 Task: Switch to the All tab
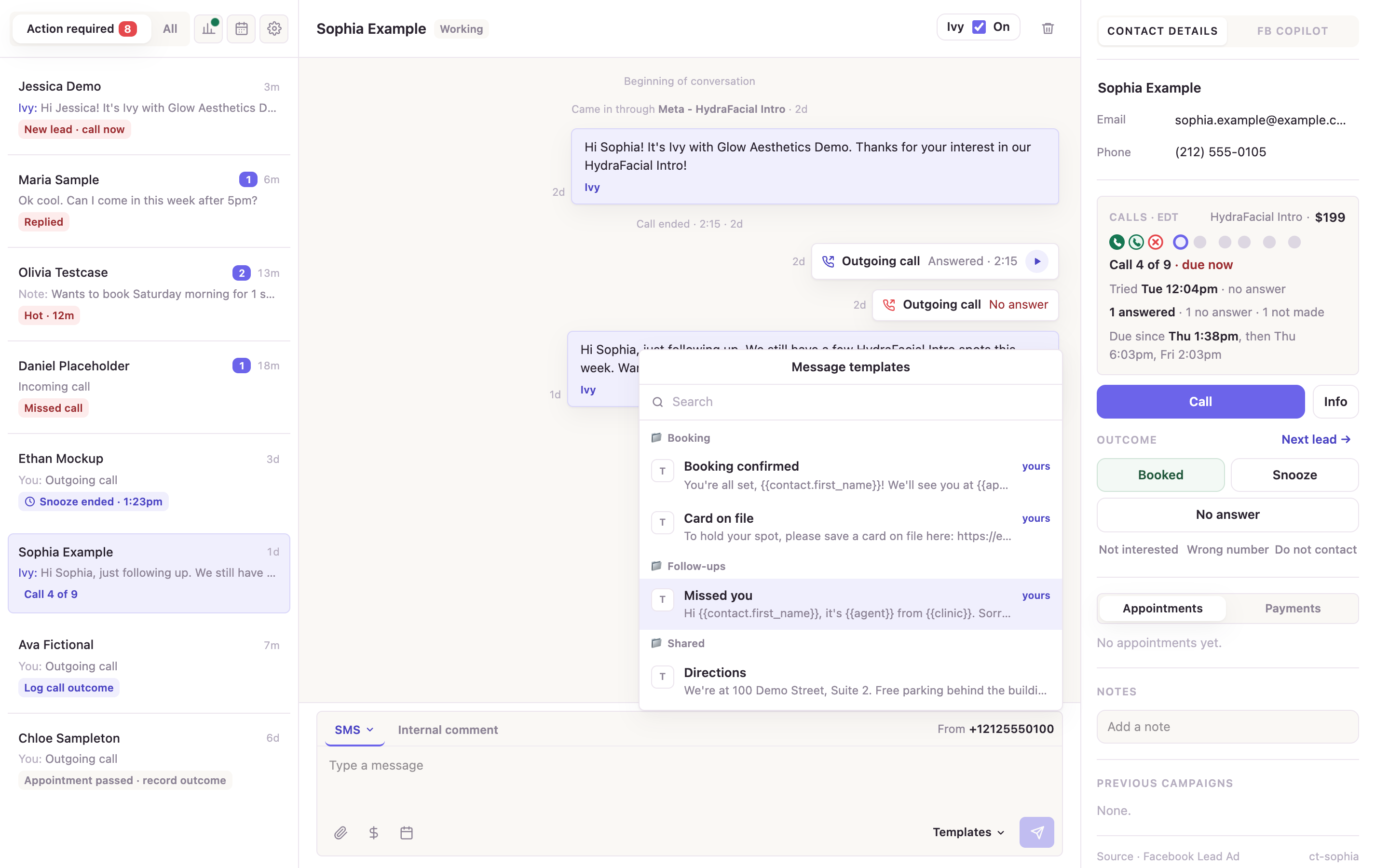click(170, 29)
